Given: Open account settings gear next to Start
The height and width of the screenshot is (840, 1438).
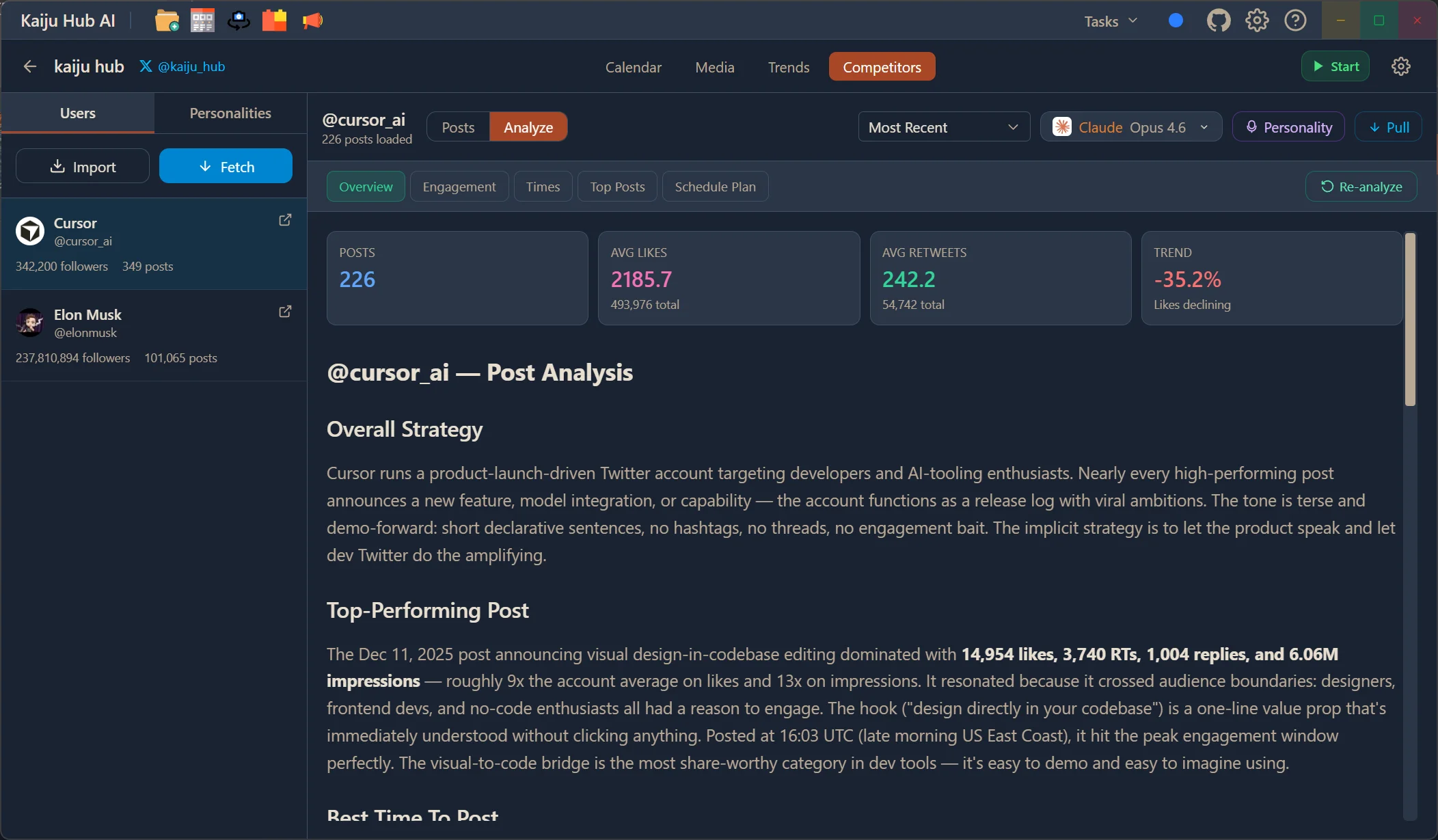Looking at the screenshot, I should coord(1401,66).
